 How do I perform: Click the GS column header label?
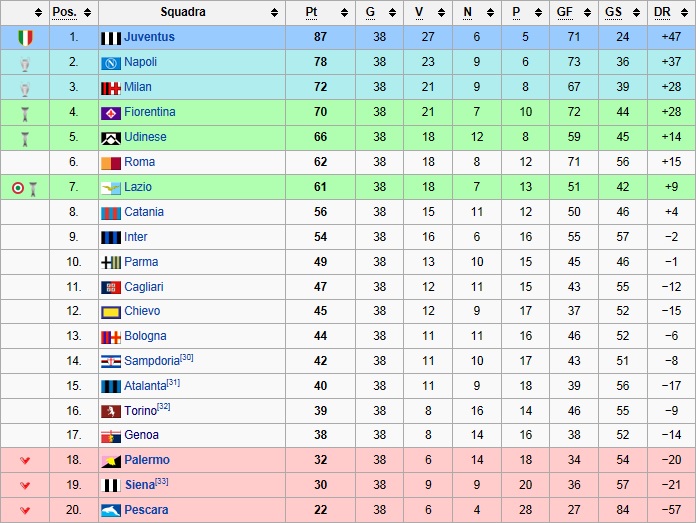pyautogui.click(x=613, y=12)
